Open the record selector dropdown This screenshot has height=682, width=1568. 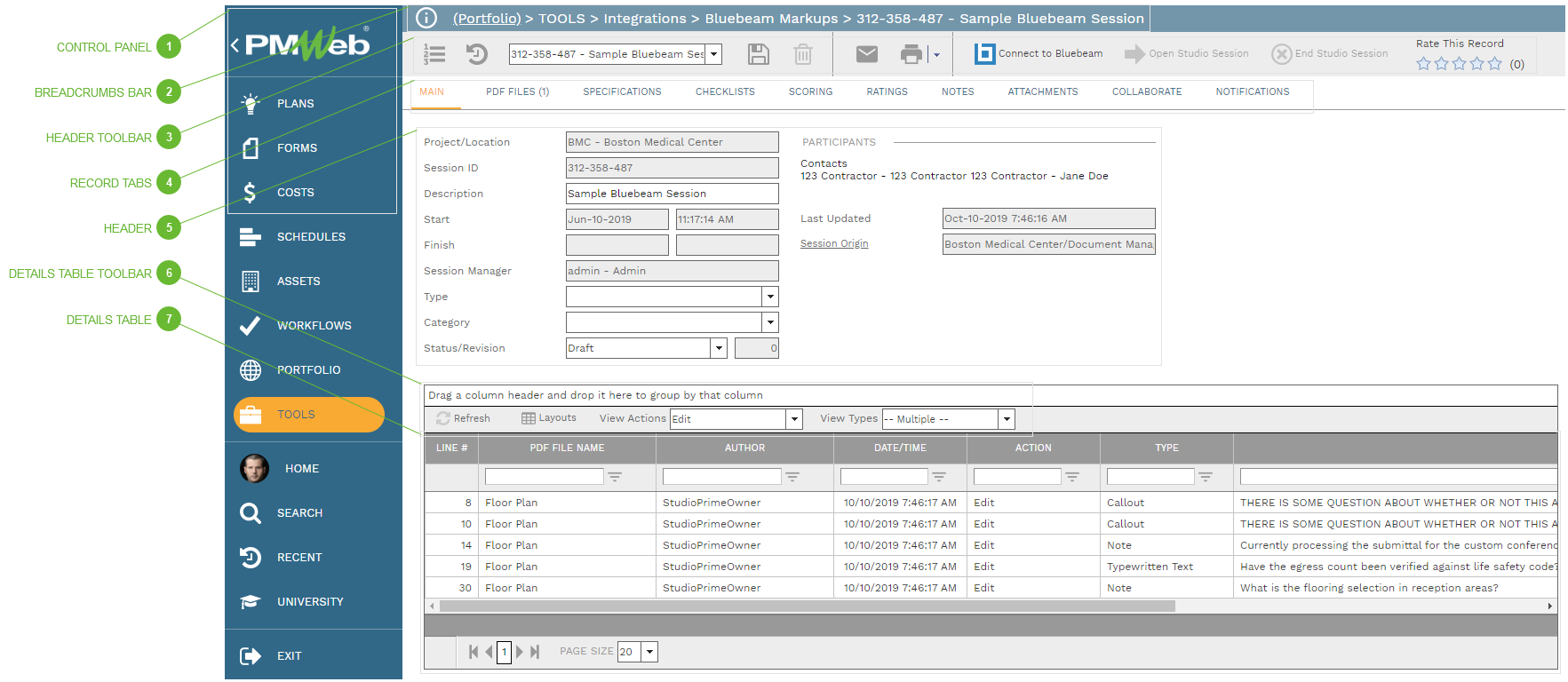713,54
